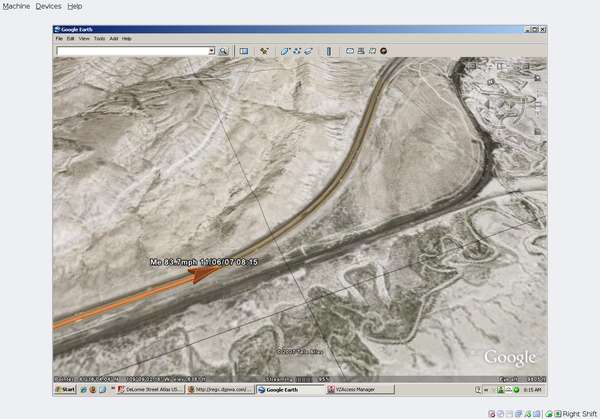Click the zoom slider handle

click(538, 104)
